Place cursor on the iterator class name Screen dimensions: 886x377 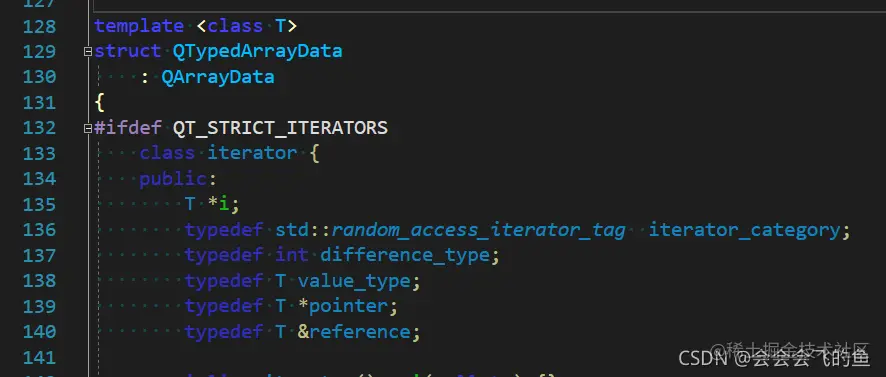coord(252,153)
